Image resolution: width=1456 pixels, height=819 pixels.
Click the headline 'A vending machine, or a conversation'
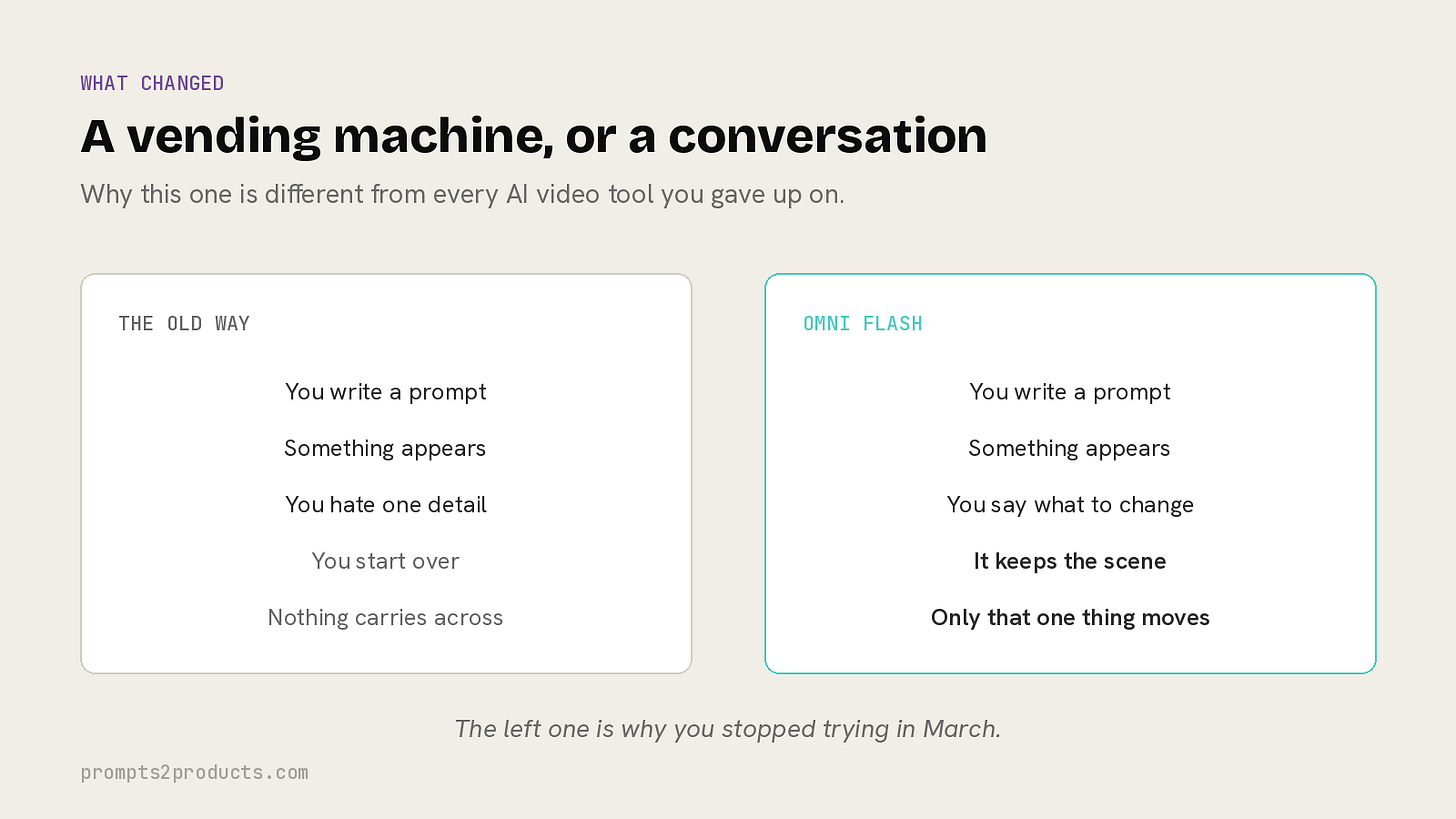pos(534,135)
